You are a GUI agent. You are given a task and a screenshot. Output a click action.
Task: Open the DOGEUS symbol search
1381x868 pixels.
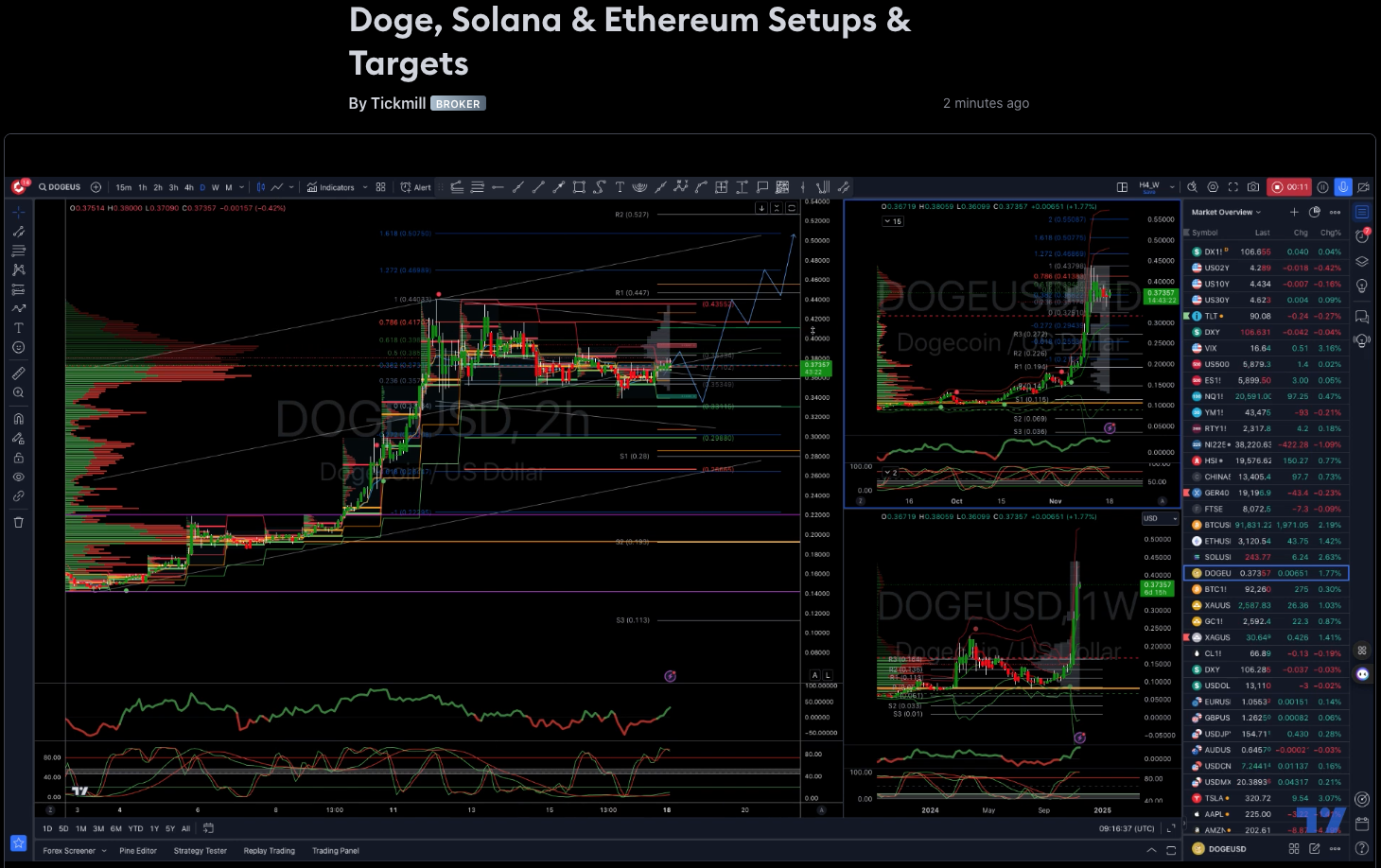[60, 187]
